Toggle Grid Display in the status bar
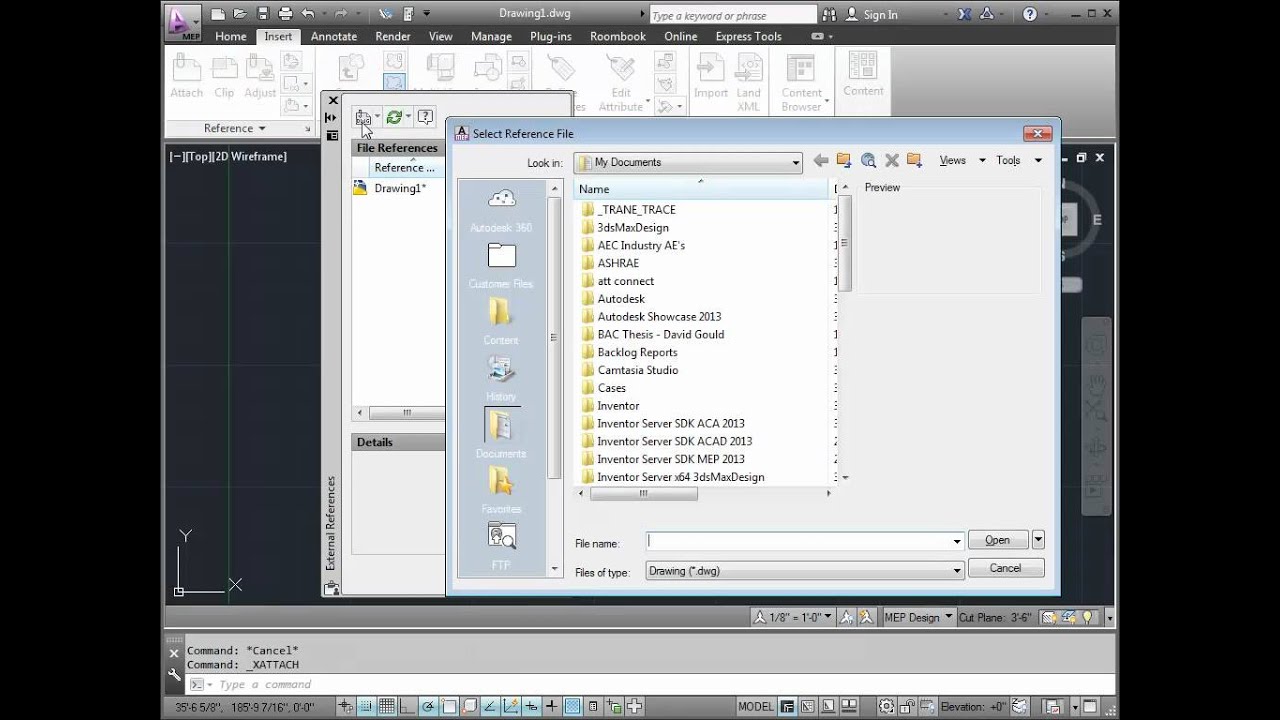 click(387, 706)
